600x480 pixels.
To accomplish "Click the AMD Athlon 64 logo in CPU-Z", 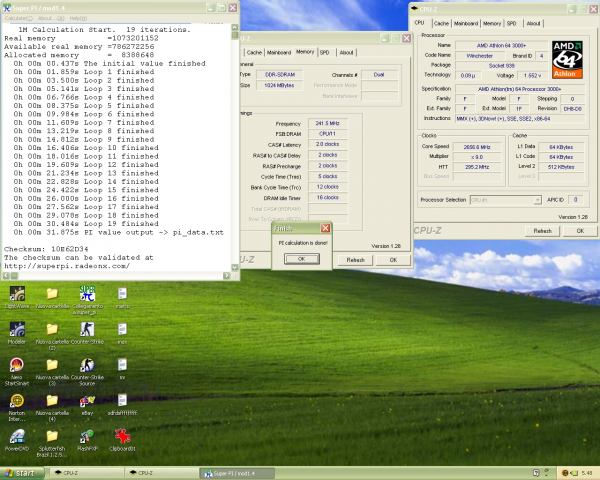I will click(x=567, y=60).
